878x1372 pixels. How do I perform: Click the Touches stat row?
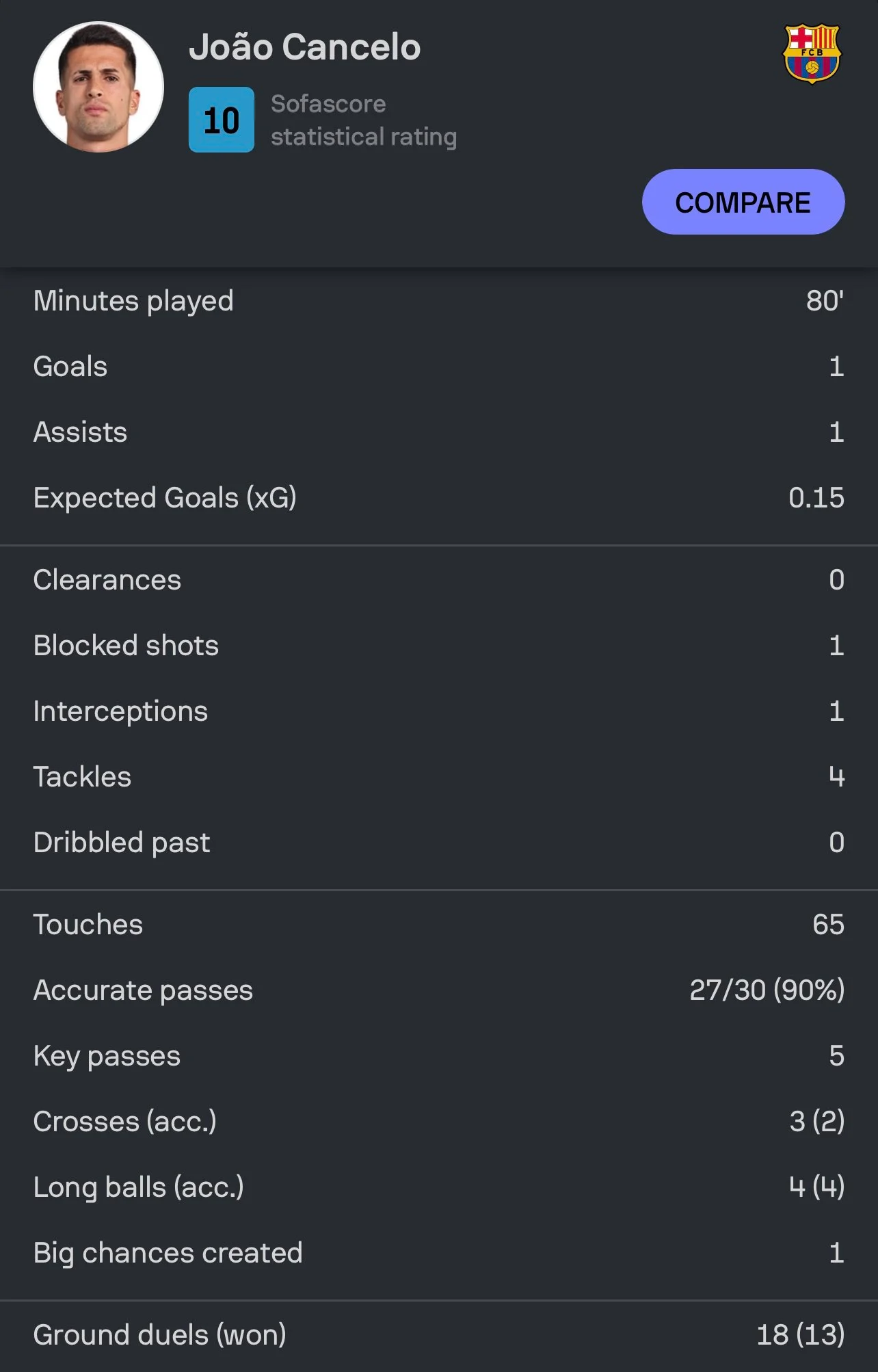click(x=438, y=925)
